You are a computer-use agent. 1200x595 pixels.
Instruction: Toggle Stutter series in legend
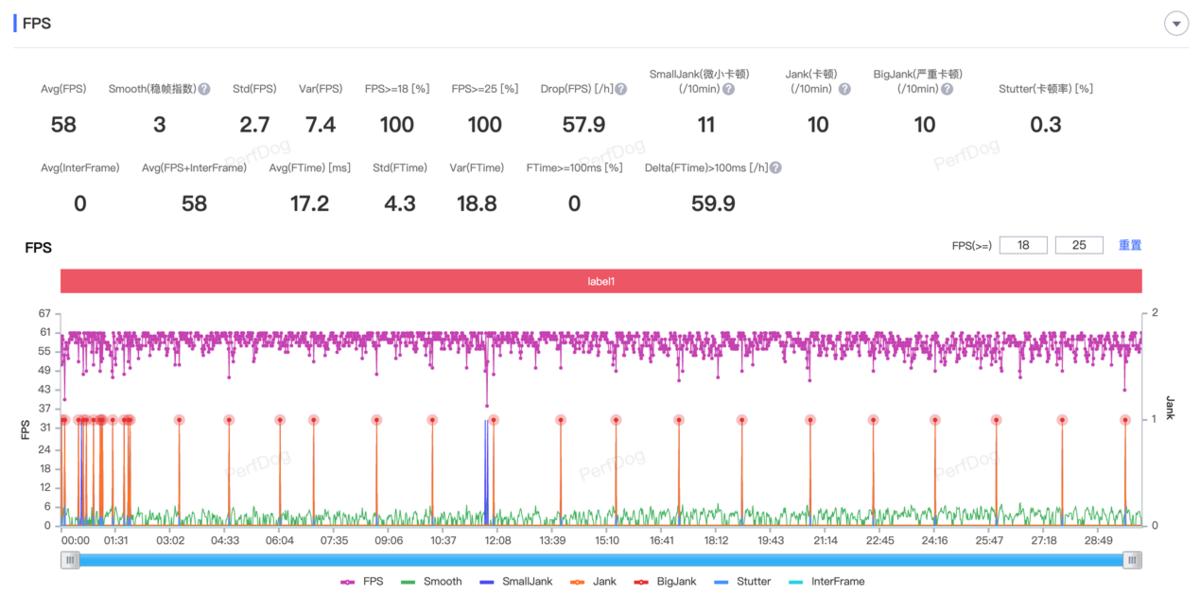click(744, 581)
